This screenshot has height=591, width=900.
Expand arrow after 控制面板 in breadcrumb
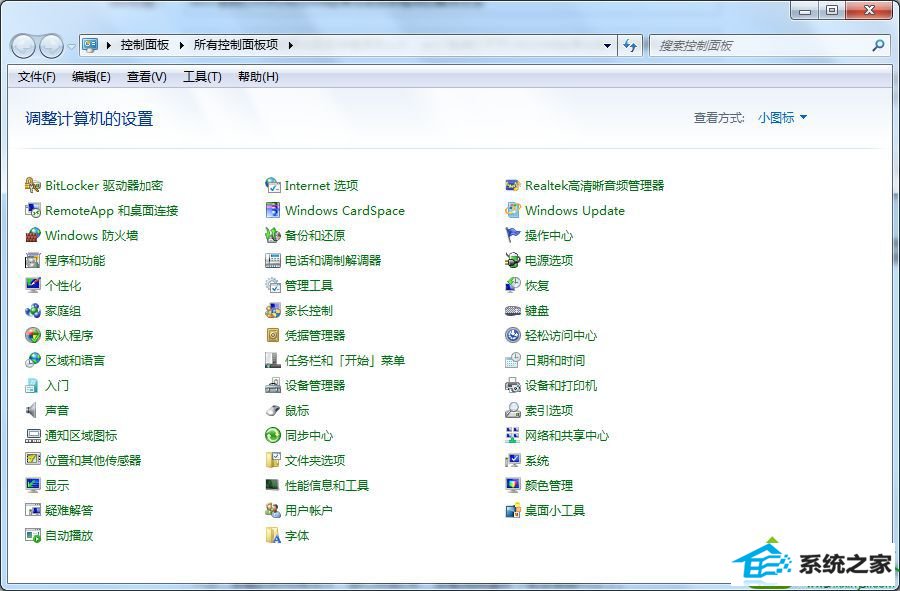point(181,45)
